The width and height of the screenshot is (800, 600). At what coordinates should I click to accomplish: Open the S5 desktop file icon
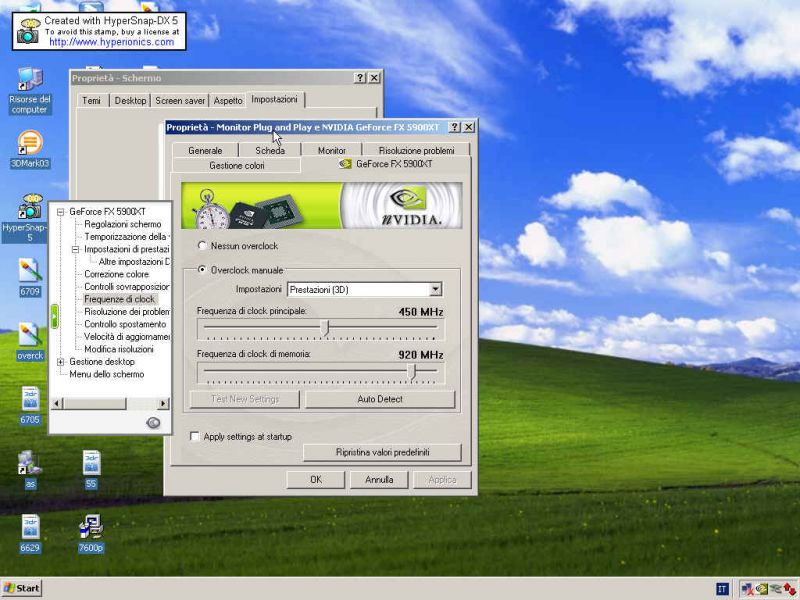(91, 469)
